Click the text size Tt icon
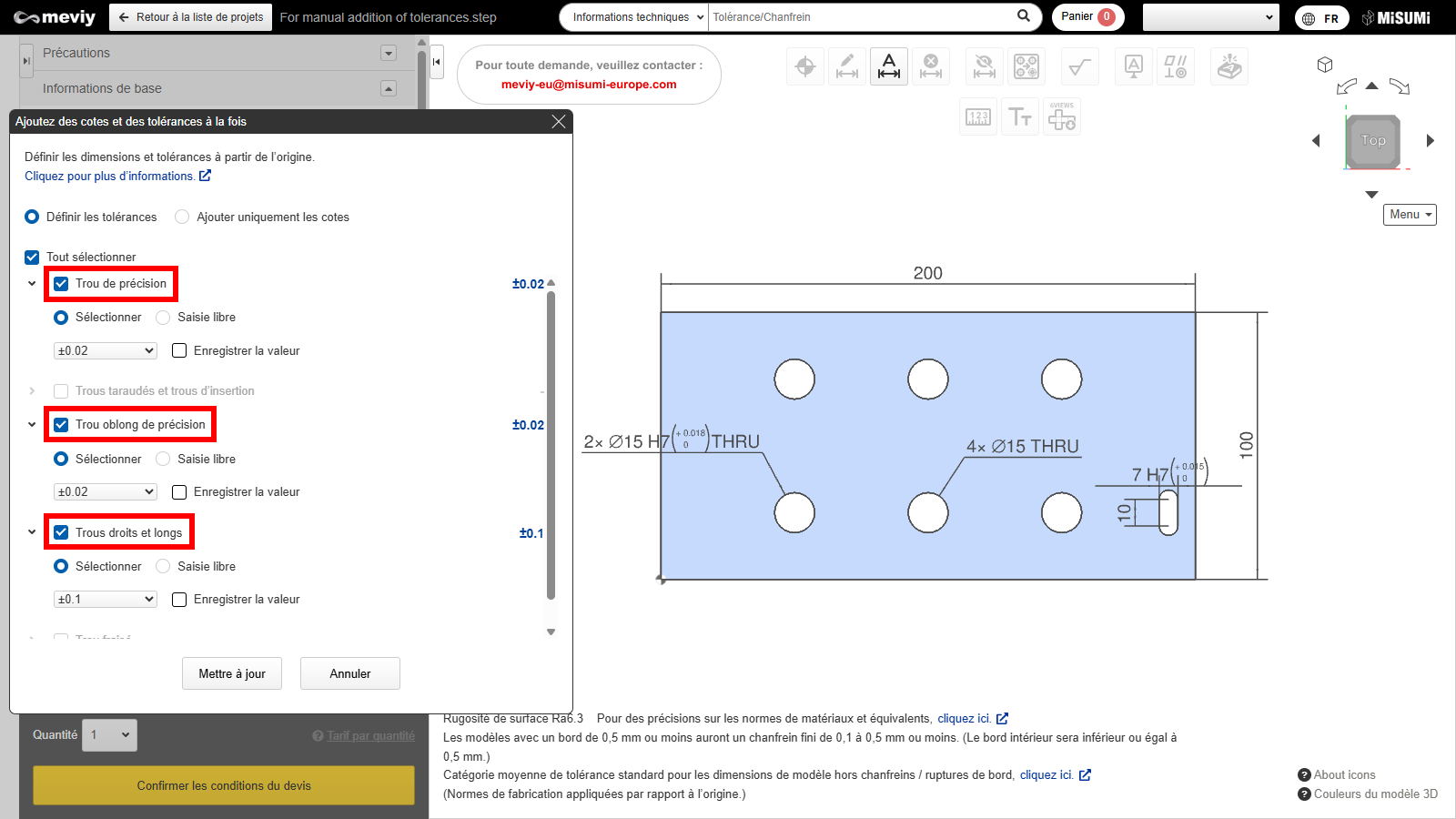Viewport: 1456px width, 819px height. pyautogui.click(x=1020, y=117)
